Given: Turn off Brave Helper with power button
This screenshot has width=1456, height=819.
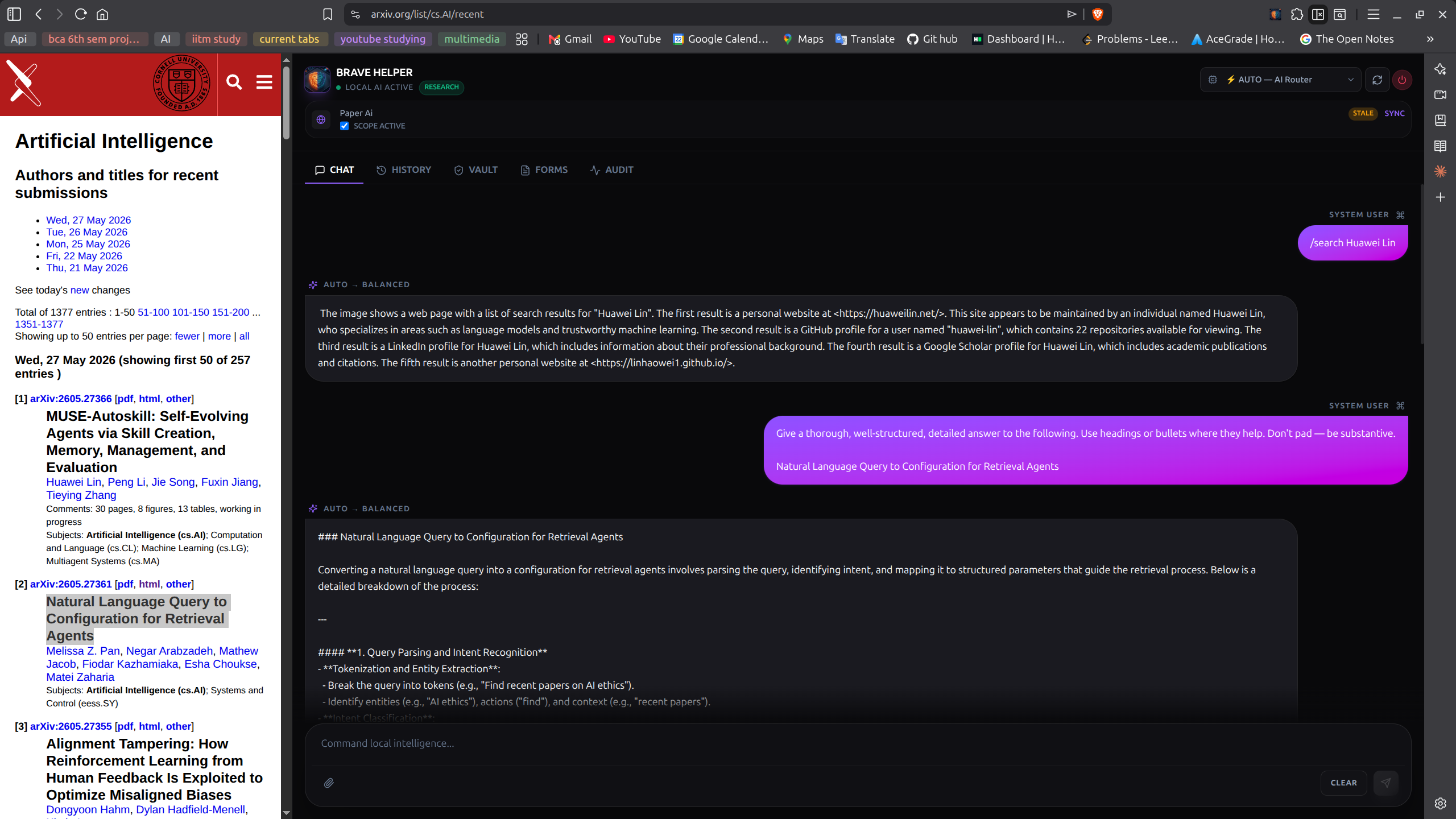Looking at the screenshot, I should click(x=1402, y=80).
